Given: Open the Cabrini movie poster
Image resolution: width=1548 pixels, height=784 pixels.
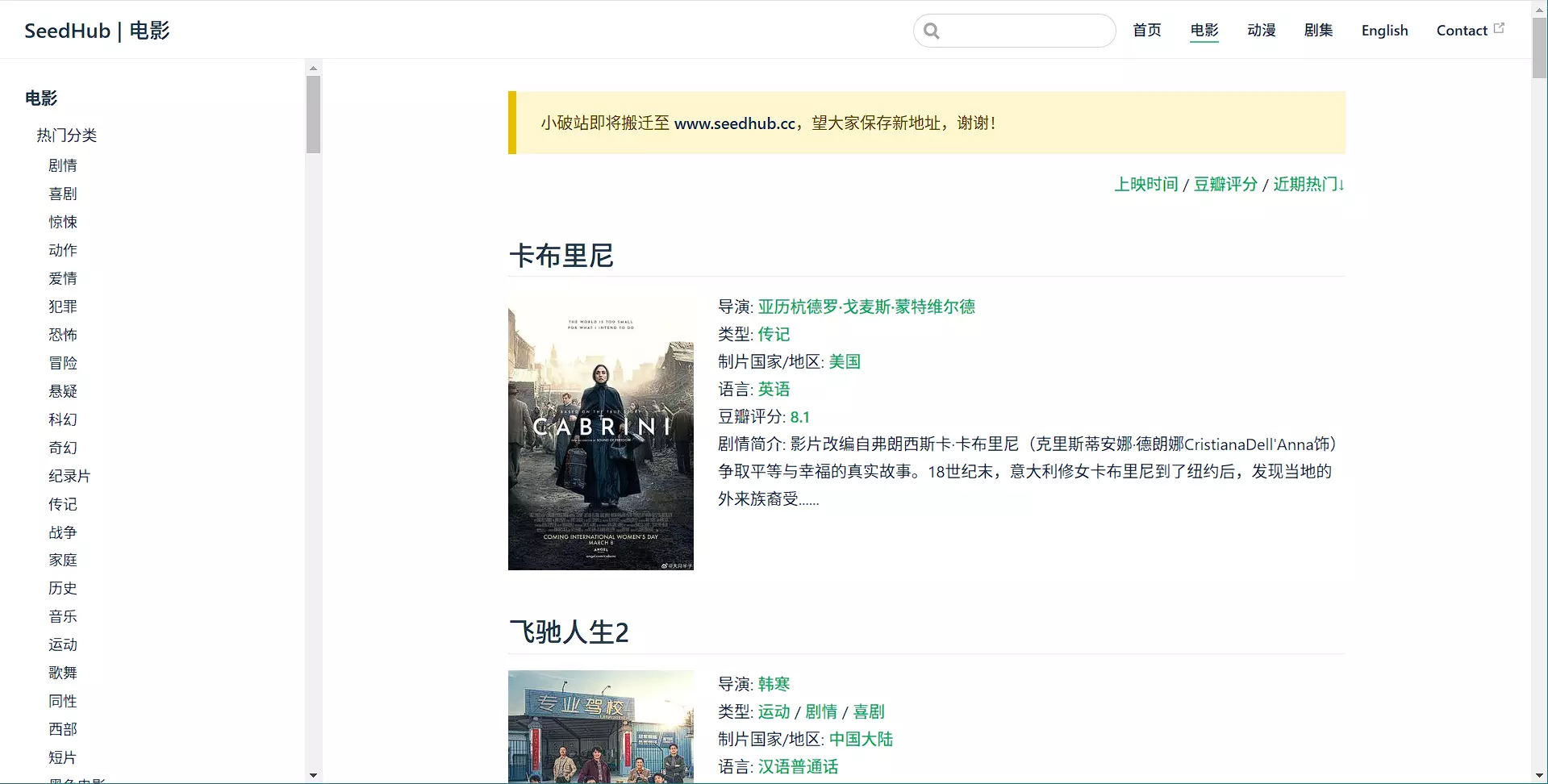Looking at the screenshot, I should [x=600, y=432].
